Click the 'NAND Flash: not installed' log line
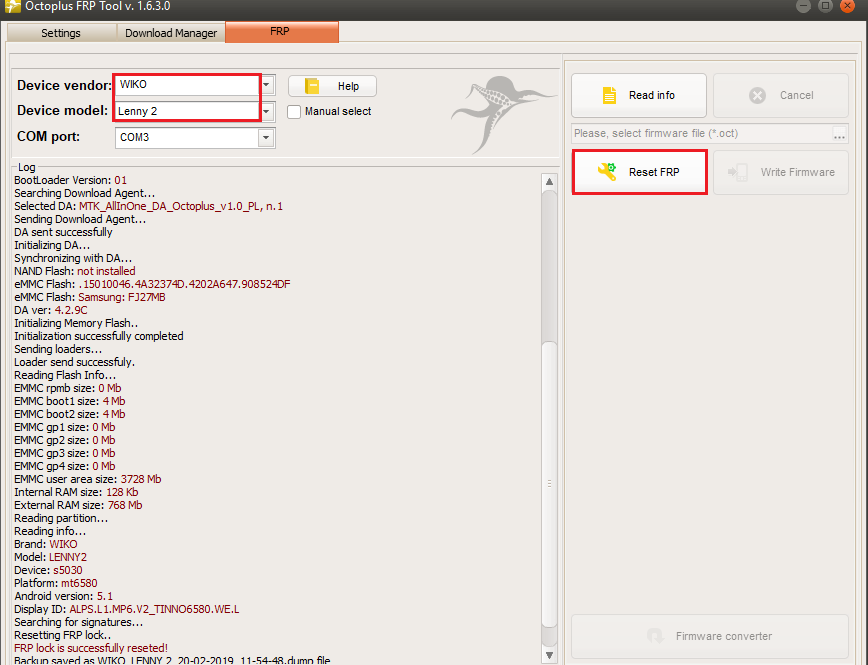The image size is (868, 665). [x=75, y=271]
